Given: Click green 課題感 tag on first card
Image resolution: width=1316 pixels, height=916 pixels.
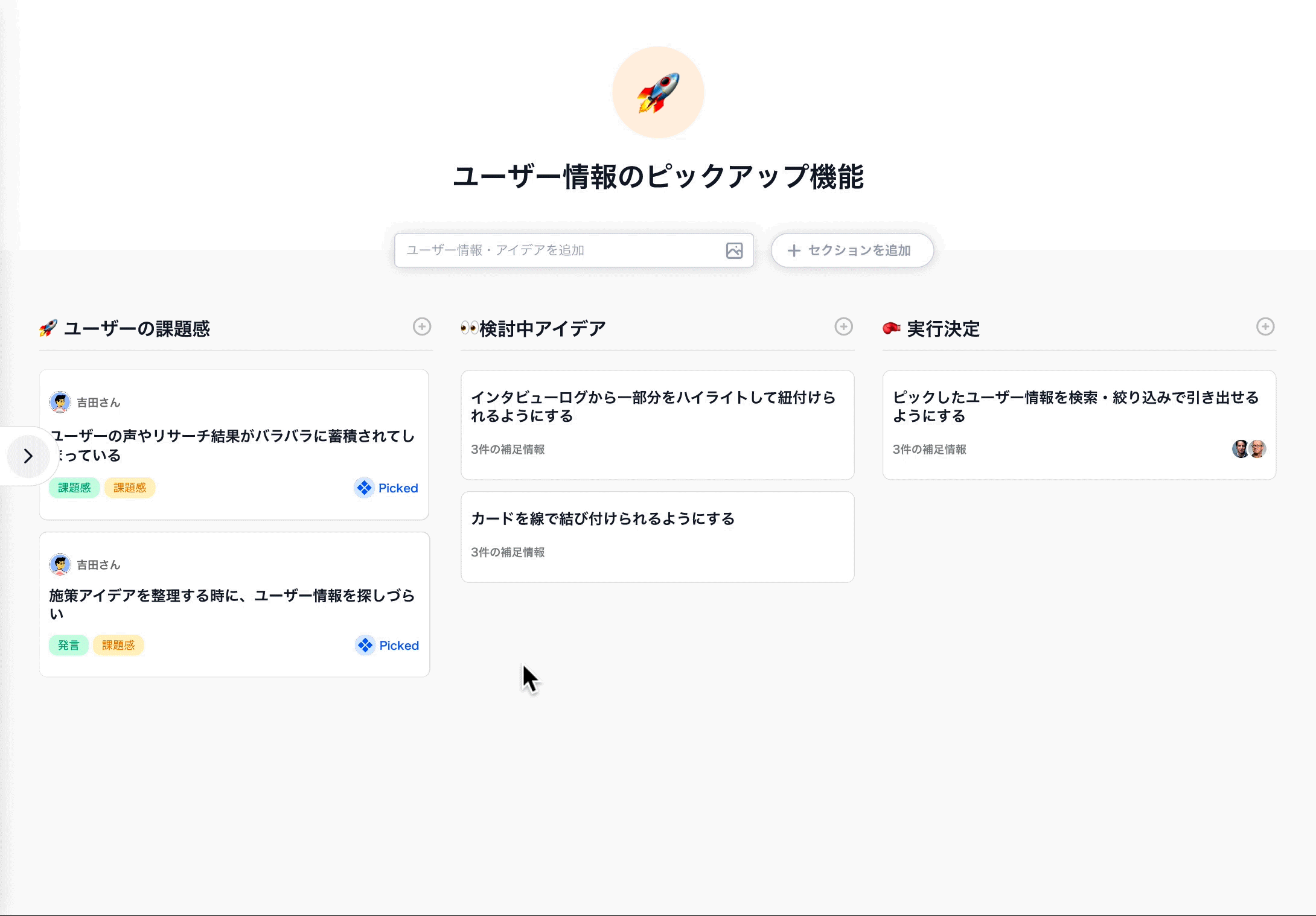Looking at the screenshot, I should click(x=74, y=488).
